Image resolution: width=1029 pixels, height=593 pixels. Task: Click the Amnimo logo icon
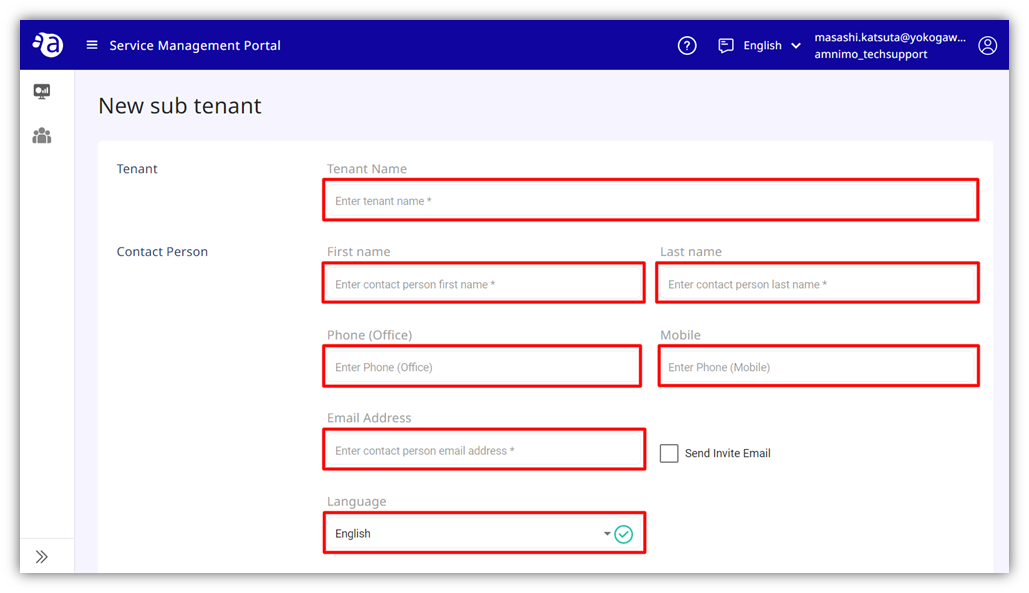click(x=48, y=45)
